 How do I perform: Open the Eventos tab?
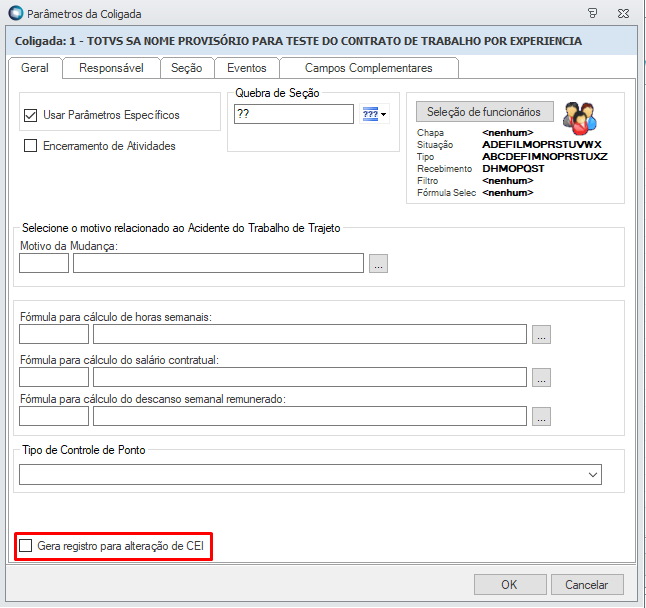(247, 68)
